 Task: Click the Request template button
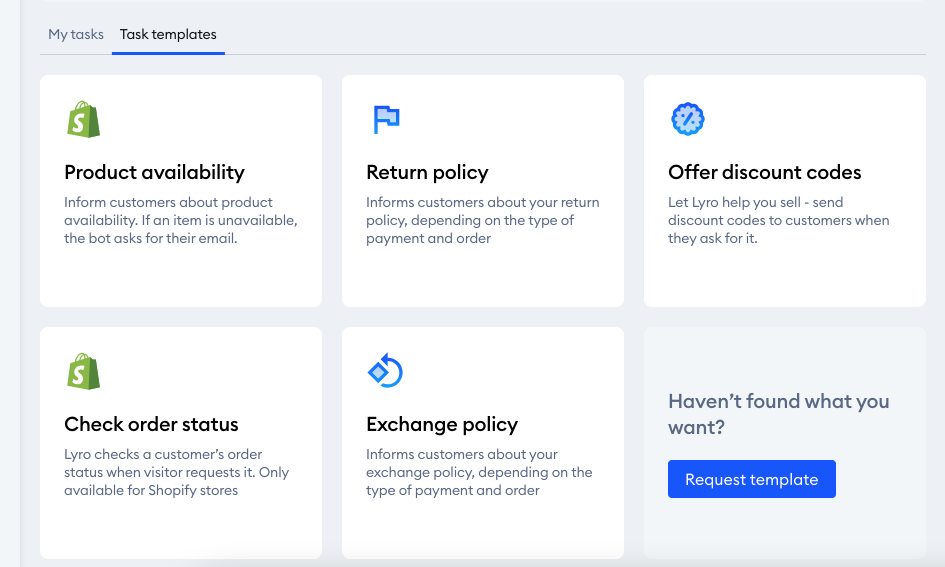click(752, 479)
